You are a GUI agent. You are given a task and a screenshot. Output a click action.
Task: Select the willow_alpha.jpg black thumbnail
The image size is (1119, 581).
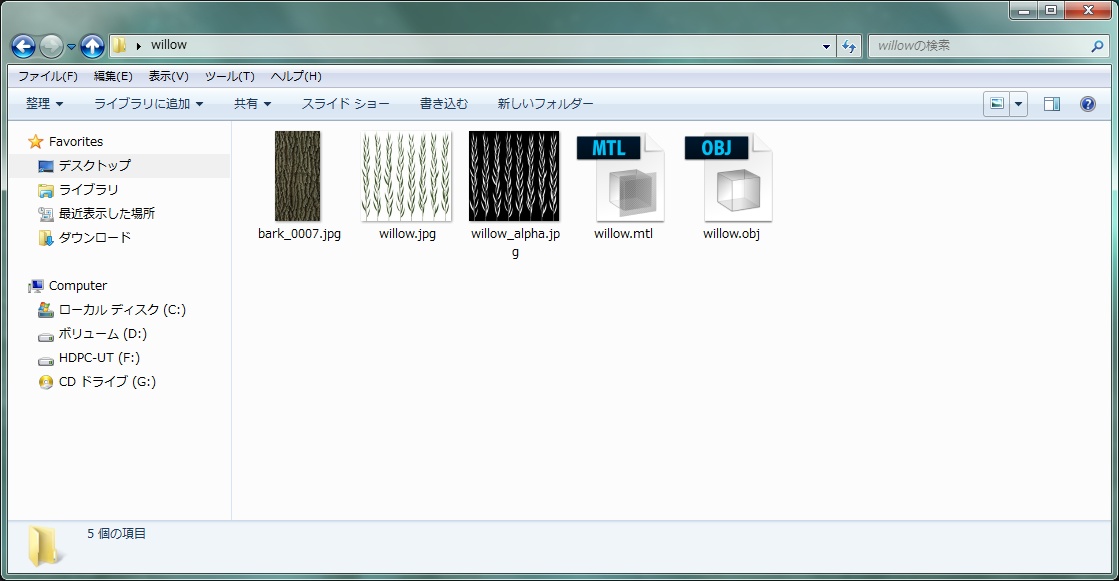[x=514, y=176]
